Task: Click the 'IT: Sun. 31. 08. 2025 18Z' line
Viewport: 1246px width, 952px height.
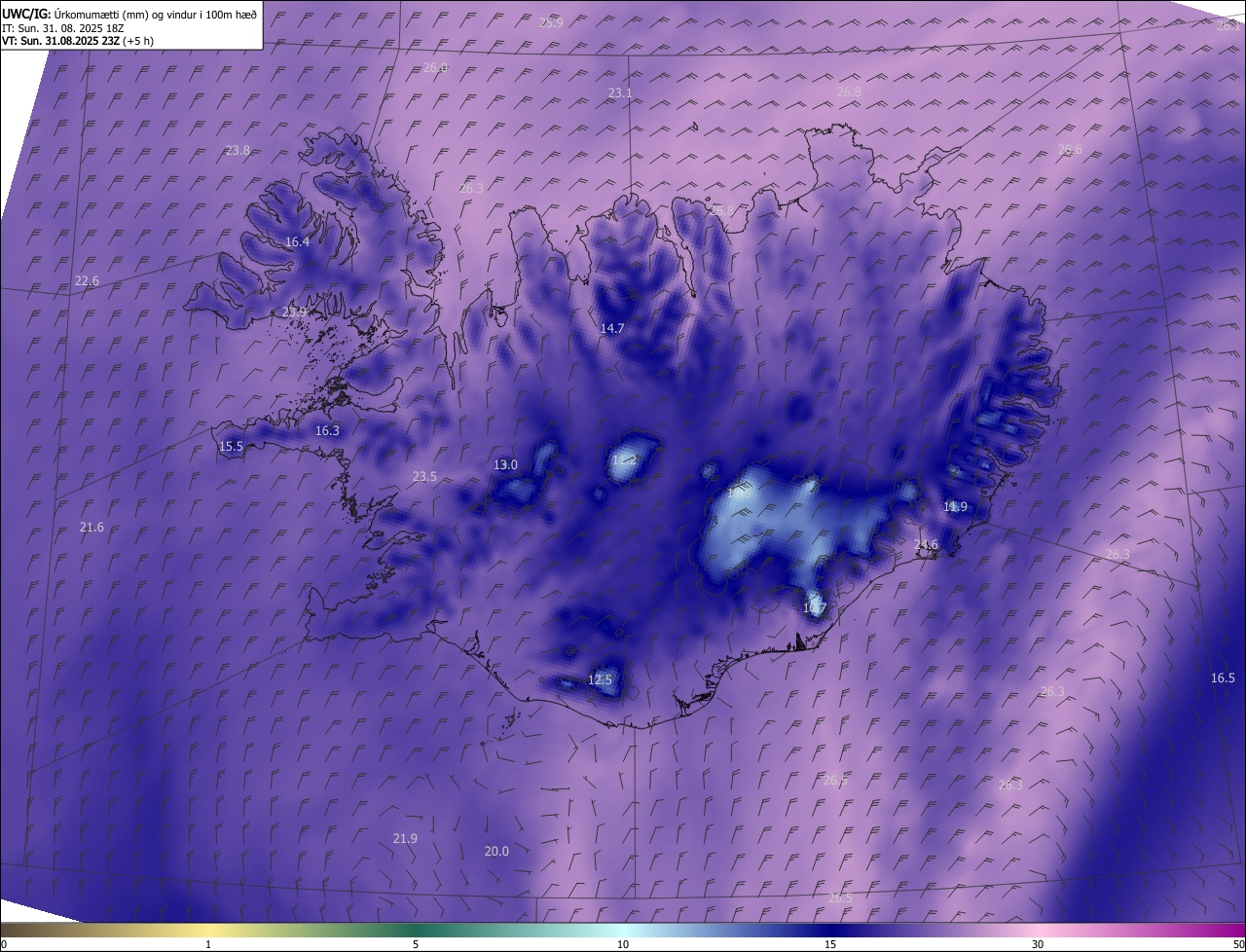Action: coord(62,28)
